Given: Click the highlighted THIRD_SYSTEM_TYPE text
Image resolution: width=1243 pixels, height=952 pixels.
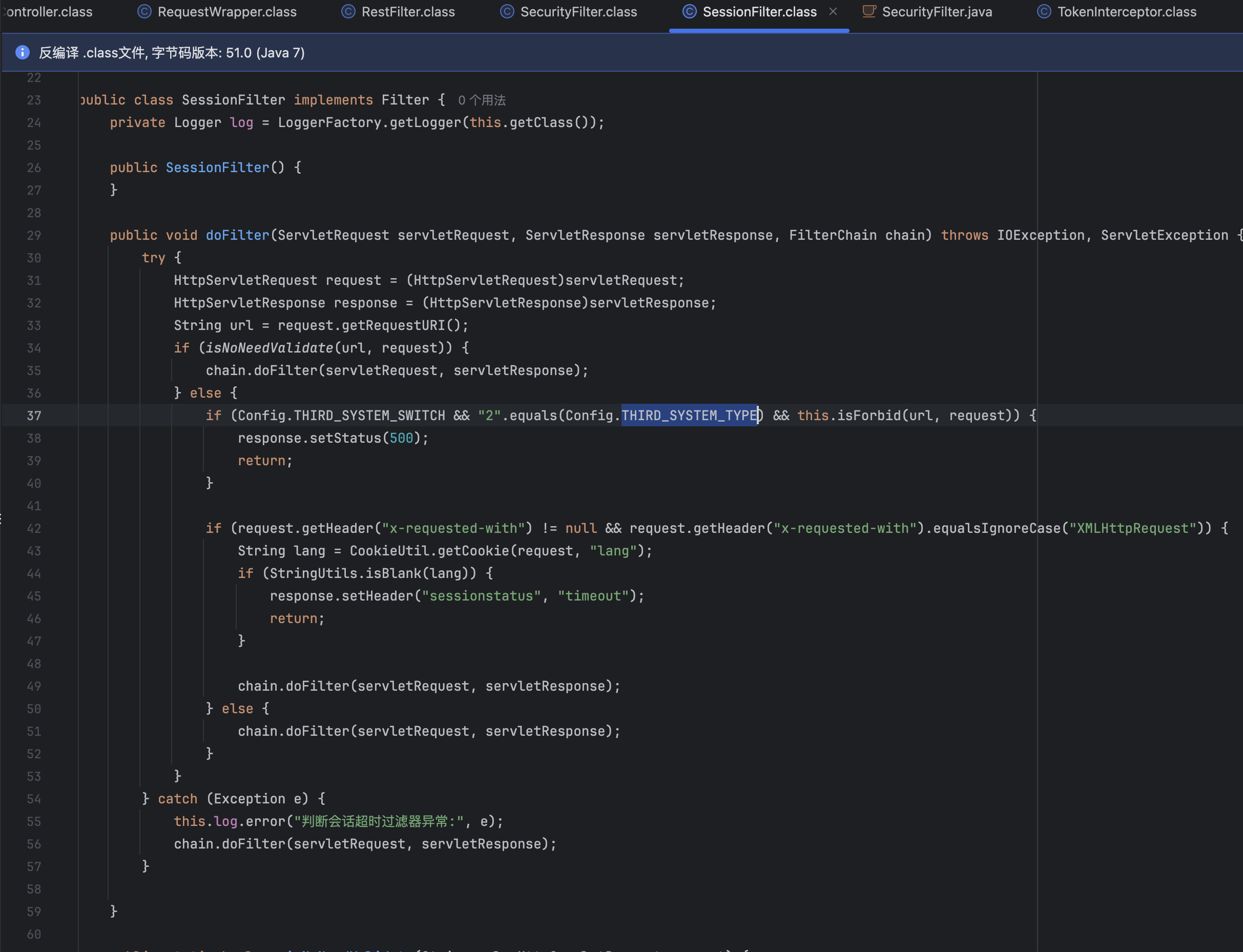Looking at the screenshot, I should [x=689, y=416].
